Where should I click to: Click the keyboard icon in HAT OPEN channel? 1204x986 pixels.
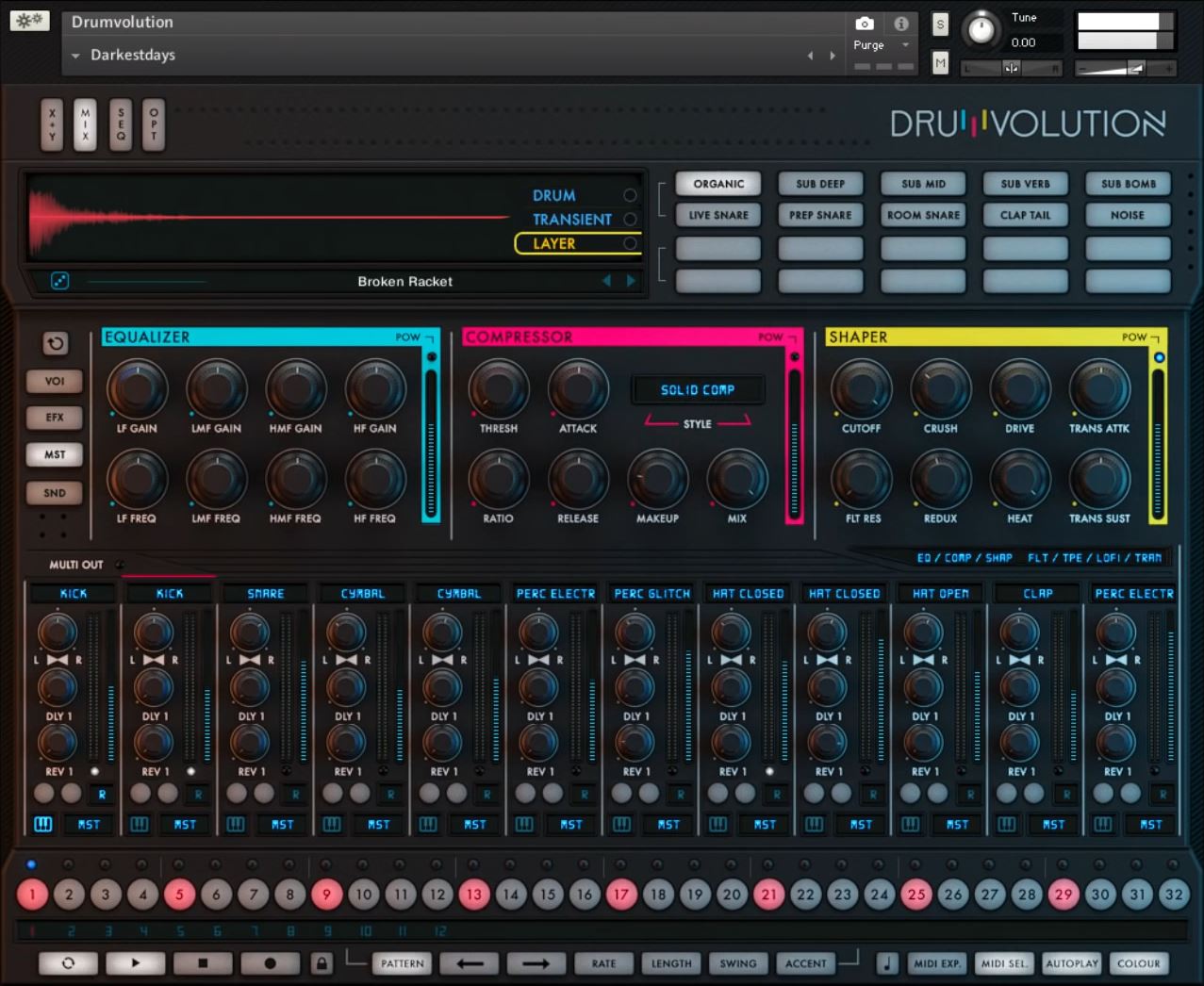point(910,825)
